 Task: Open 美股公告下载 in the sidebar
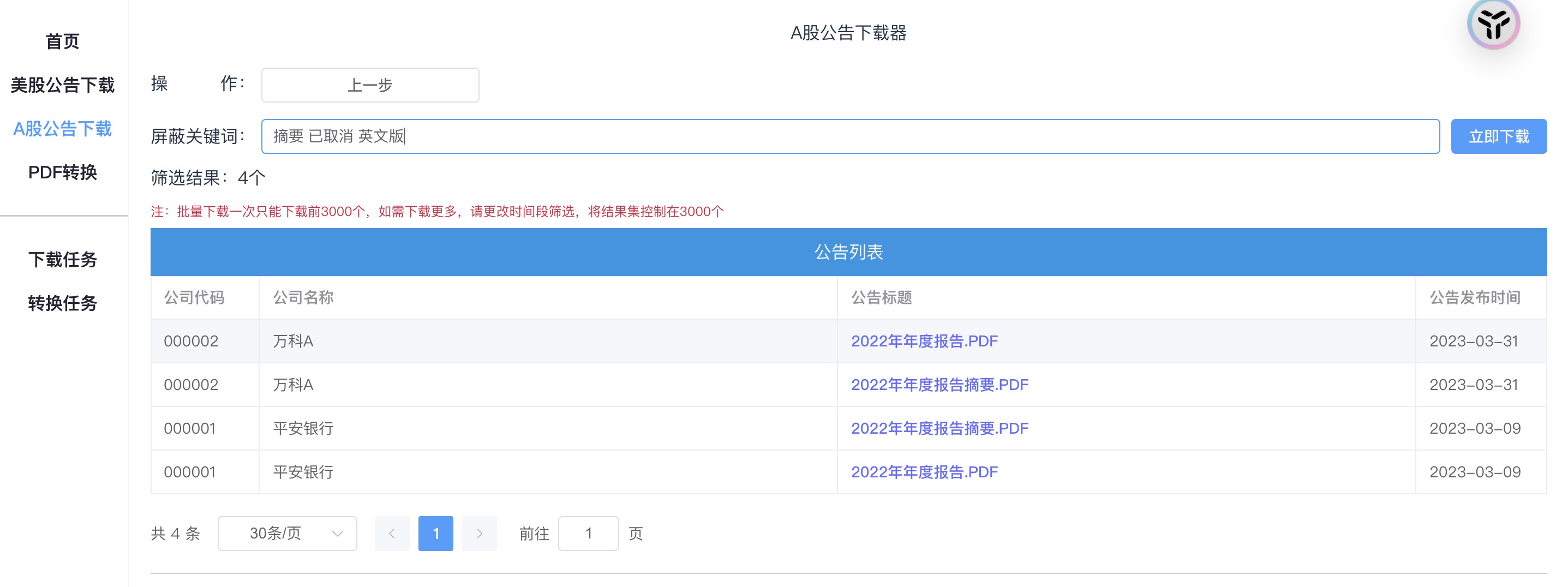(x=63, y=85)
